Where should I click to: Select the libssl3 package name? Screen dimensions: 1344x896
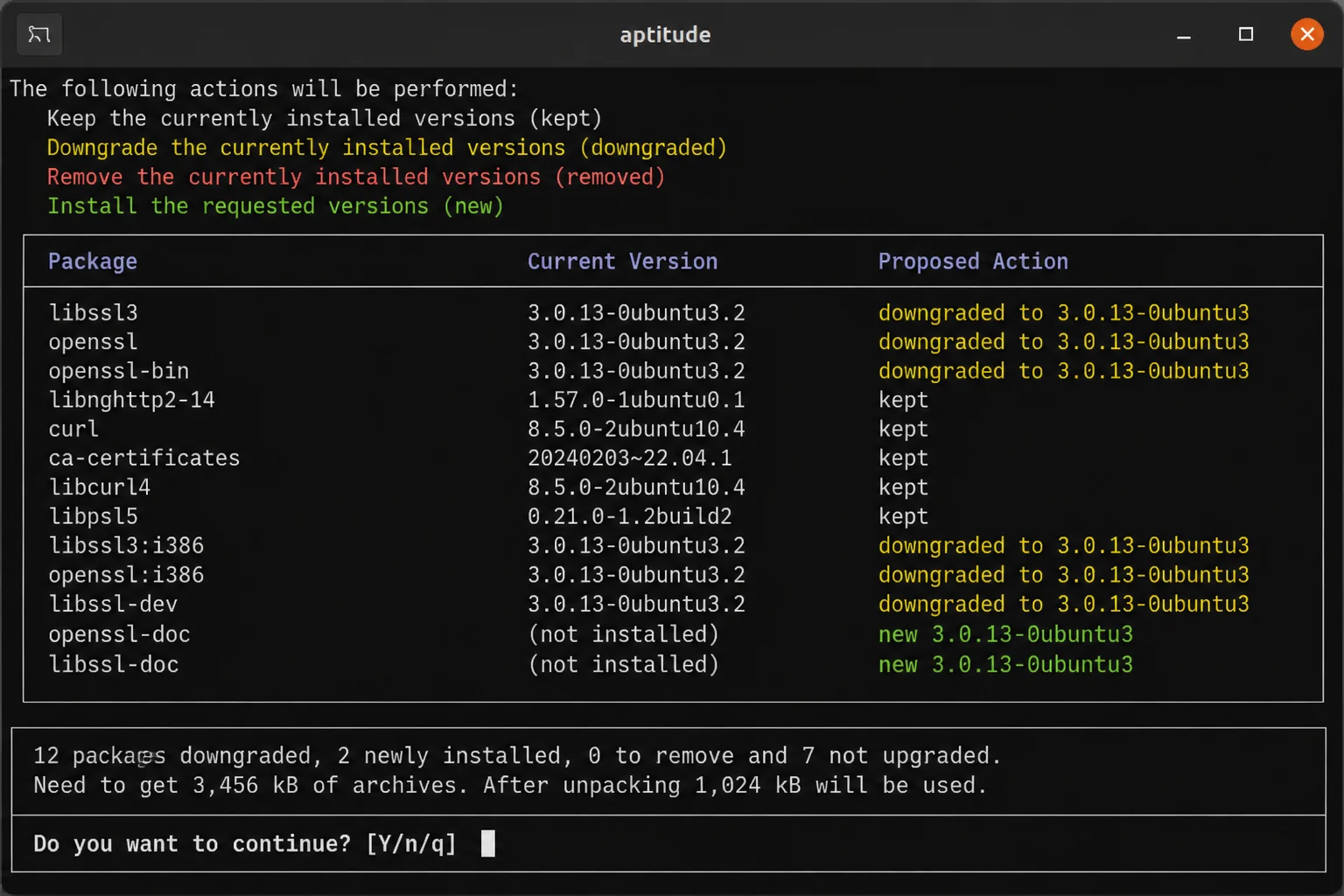[93, 312]
